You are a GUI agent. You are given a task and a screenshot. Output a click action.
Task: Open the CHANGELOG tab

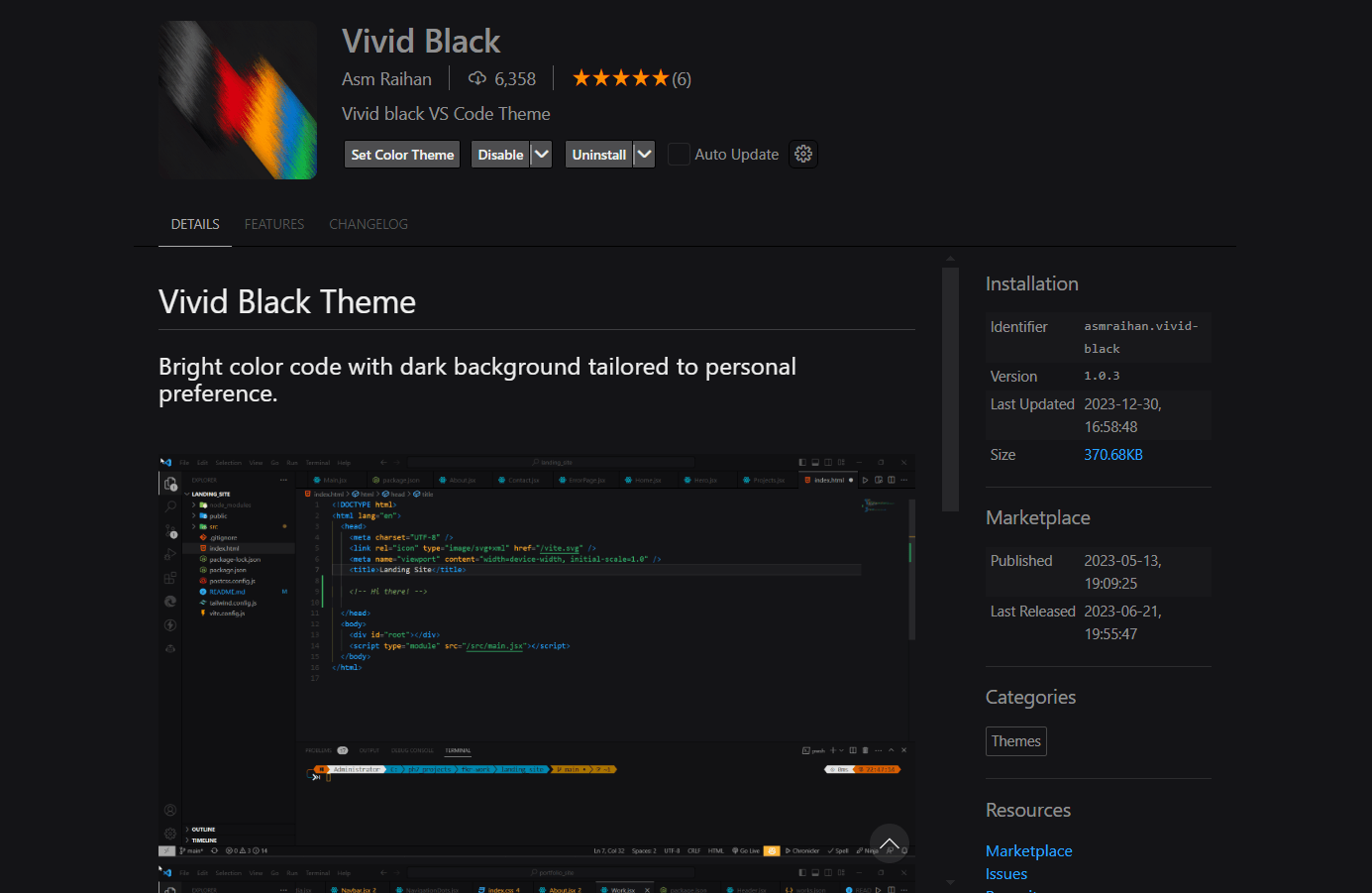[x=369, y=224]
